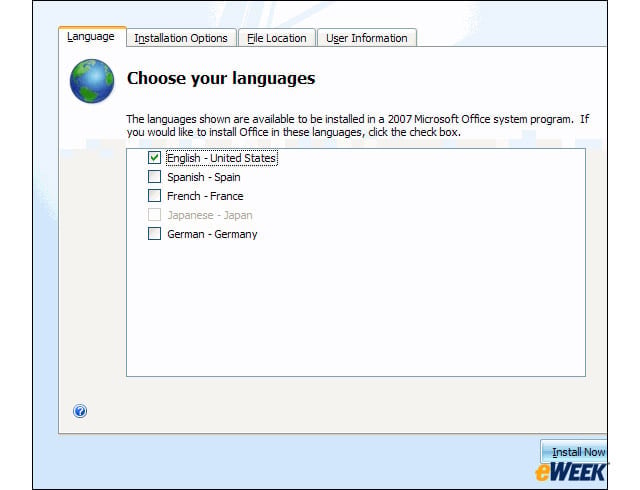This screenshot has width=640, height=490.
Task: Open the File Location tab
Action: (277, 38)
